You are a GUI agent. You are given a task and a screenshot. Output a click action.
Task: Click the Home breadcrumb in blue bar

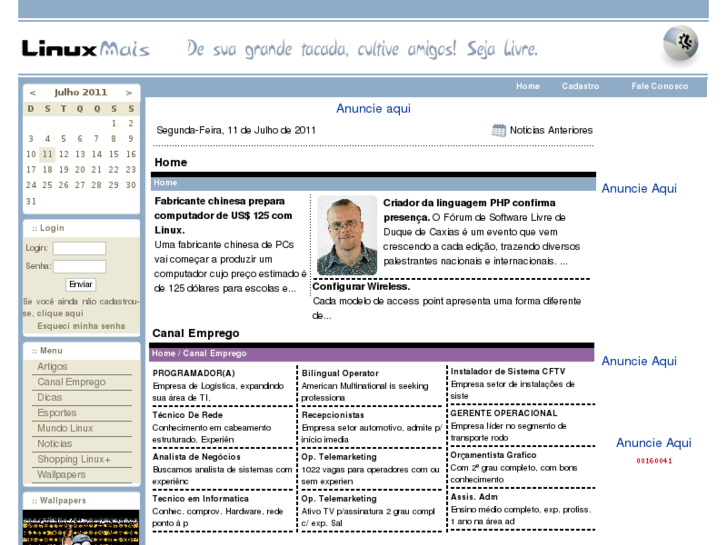coord(166,183)
